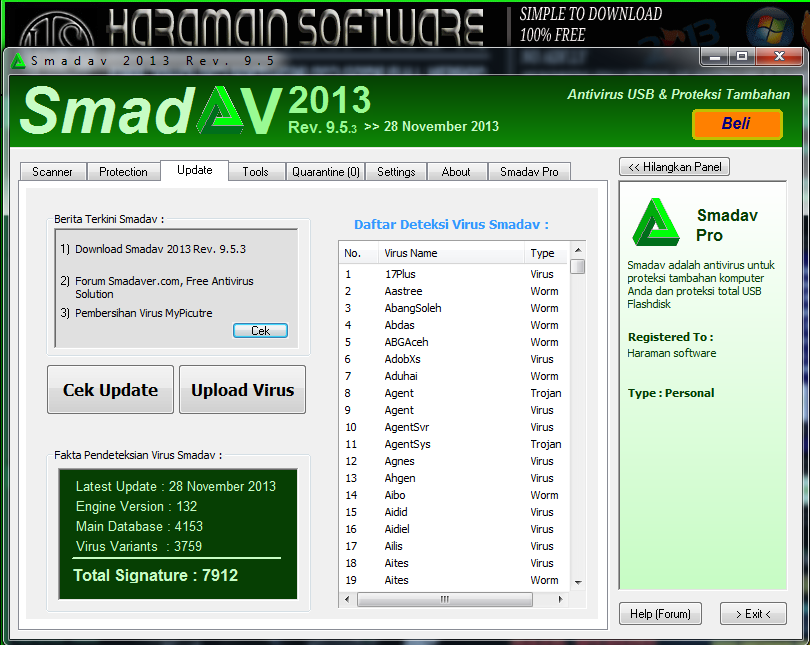The height and width of the screenshot is (645, 810).
Task: Show the About tab
Action: [456, 172]
